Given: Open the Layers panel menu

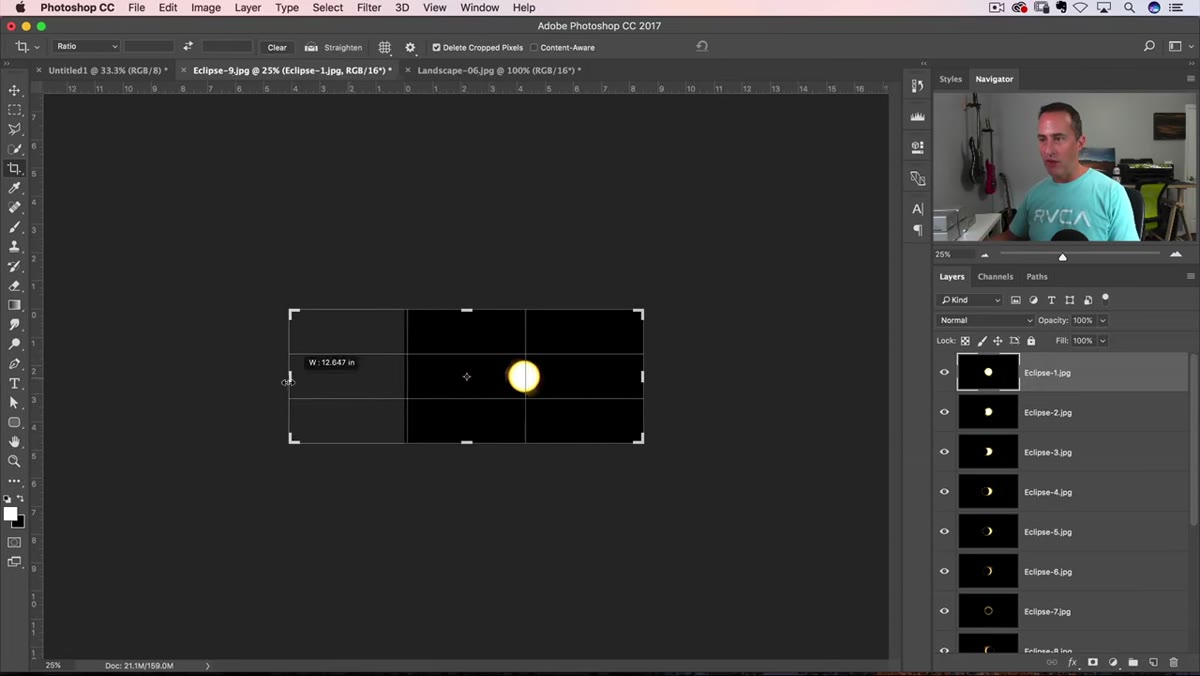Looking at the screenshot, I should click(1190, 276).
